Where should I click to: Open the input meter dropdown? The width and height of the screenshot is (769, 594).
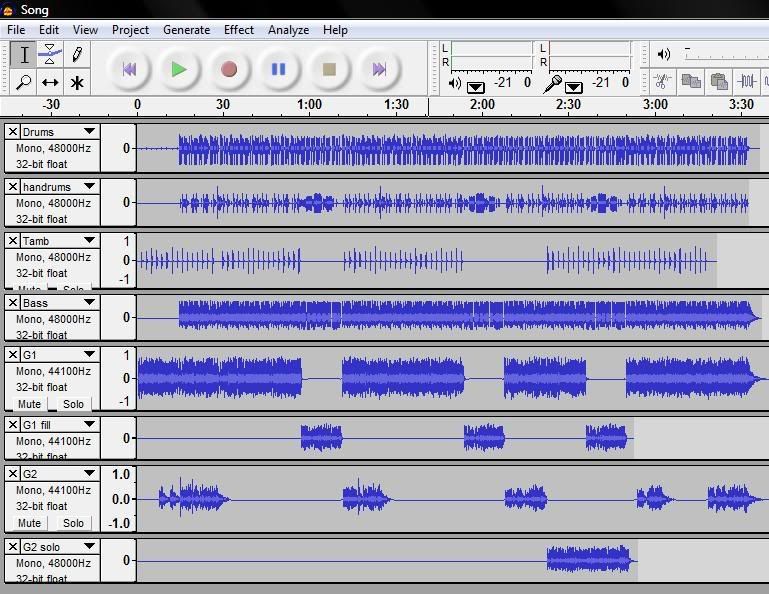tap(573, 87)
